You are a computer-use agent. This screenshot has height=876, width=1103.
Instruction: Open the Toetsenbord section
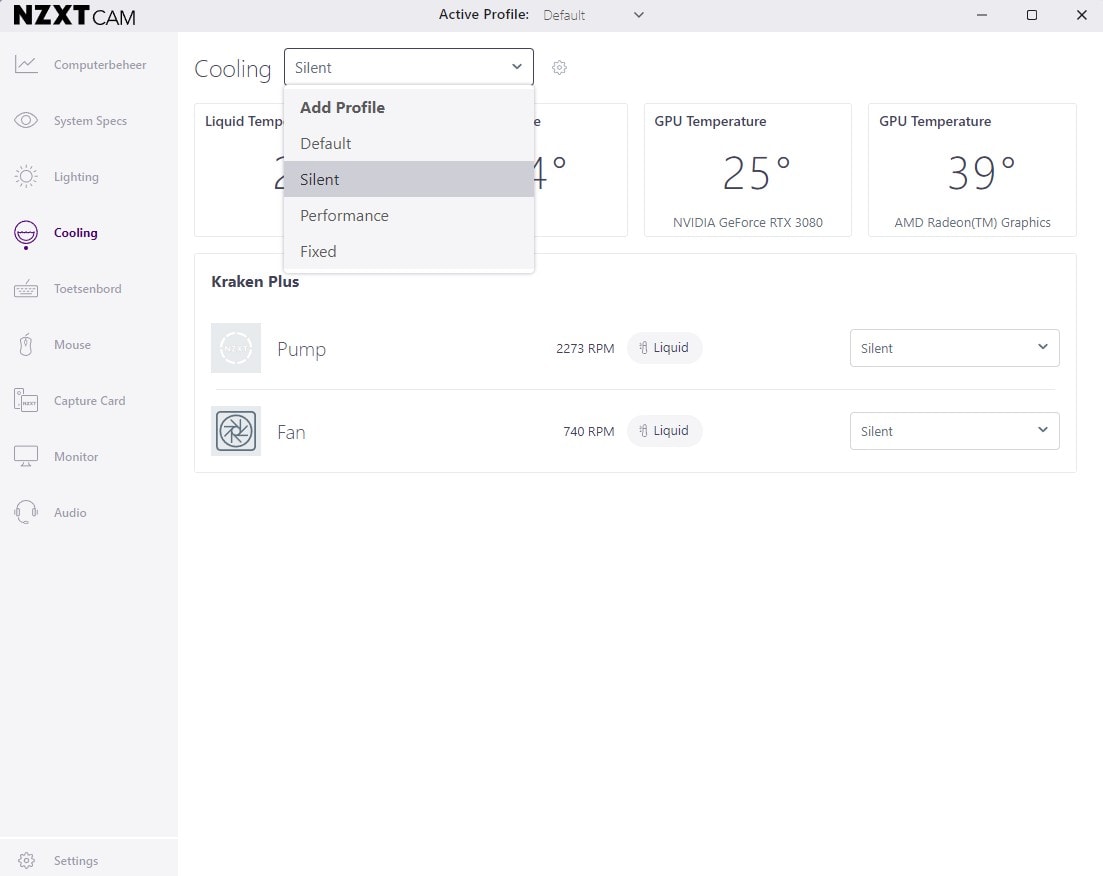point(87,288)
